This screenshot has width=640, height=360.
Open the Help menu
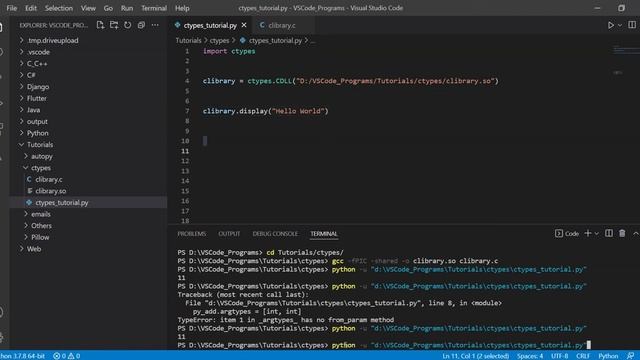coord(182,8)
